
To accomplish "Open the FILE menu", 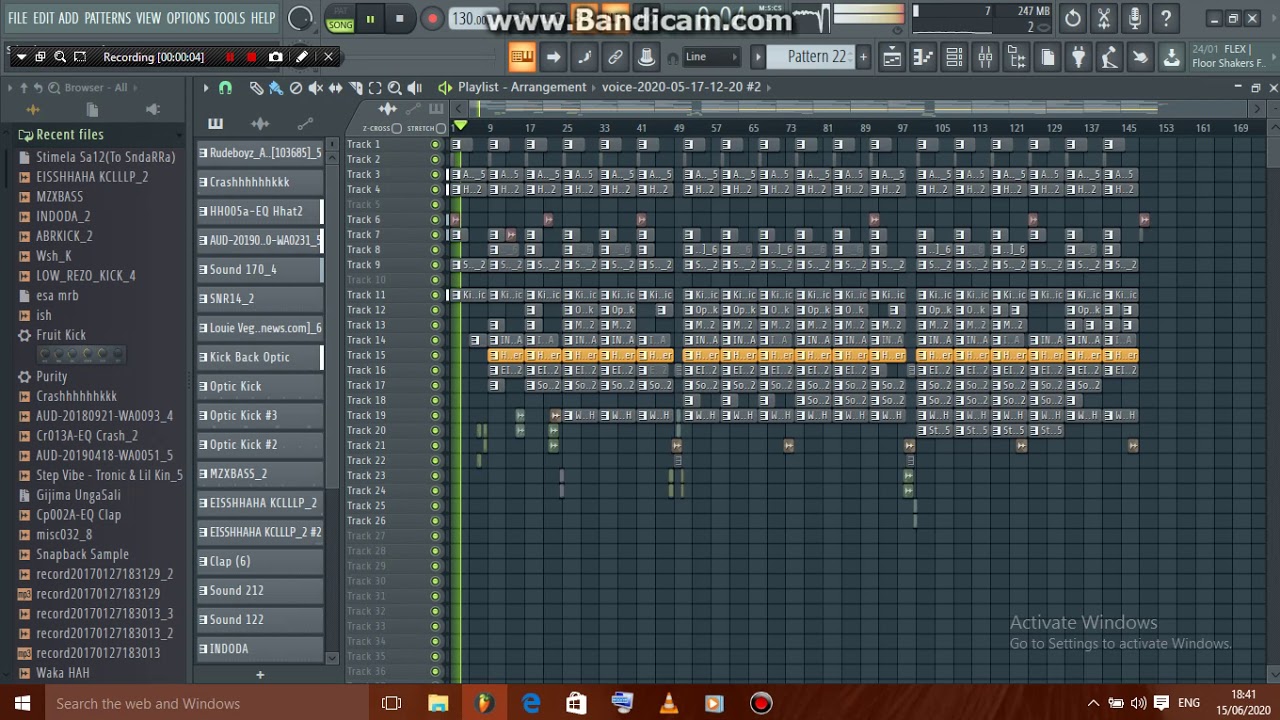I will [17, 18].
